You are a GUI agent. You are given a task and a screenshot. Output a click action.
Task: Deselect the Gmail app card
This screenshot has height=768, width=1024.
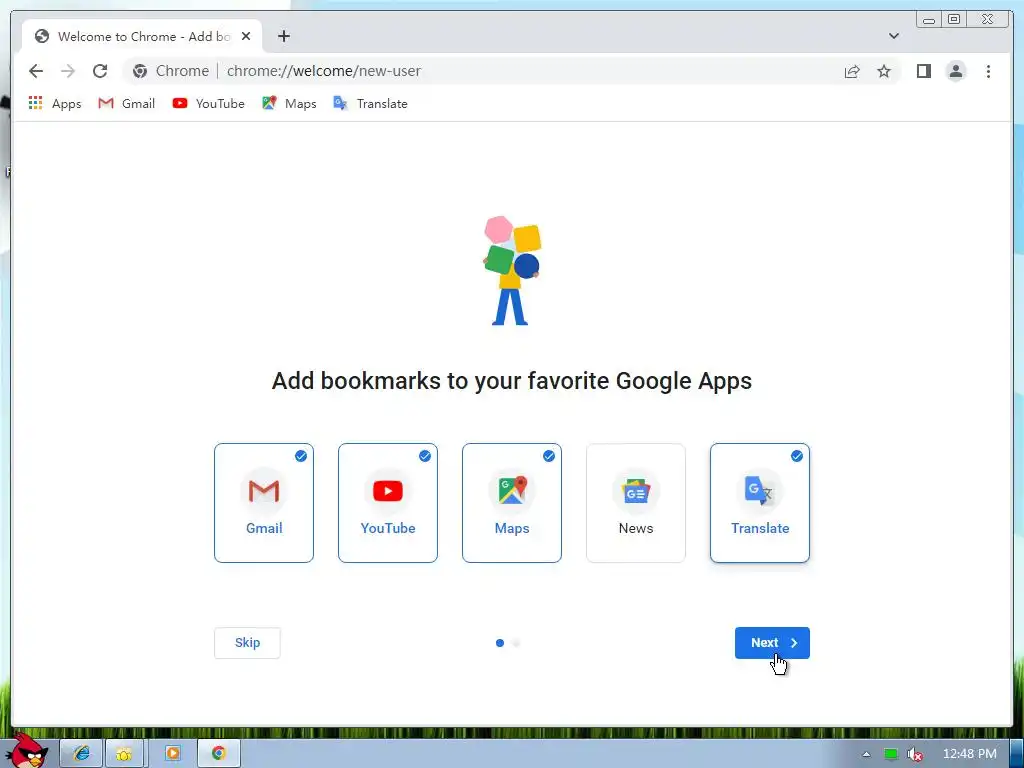tap(264, 503)
